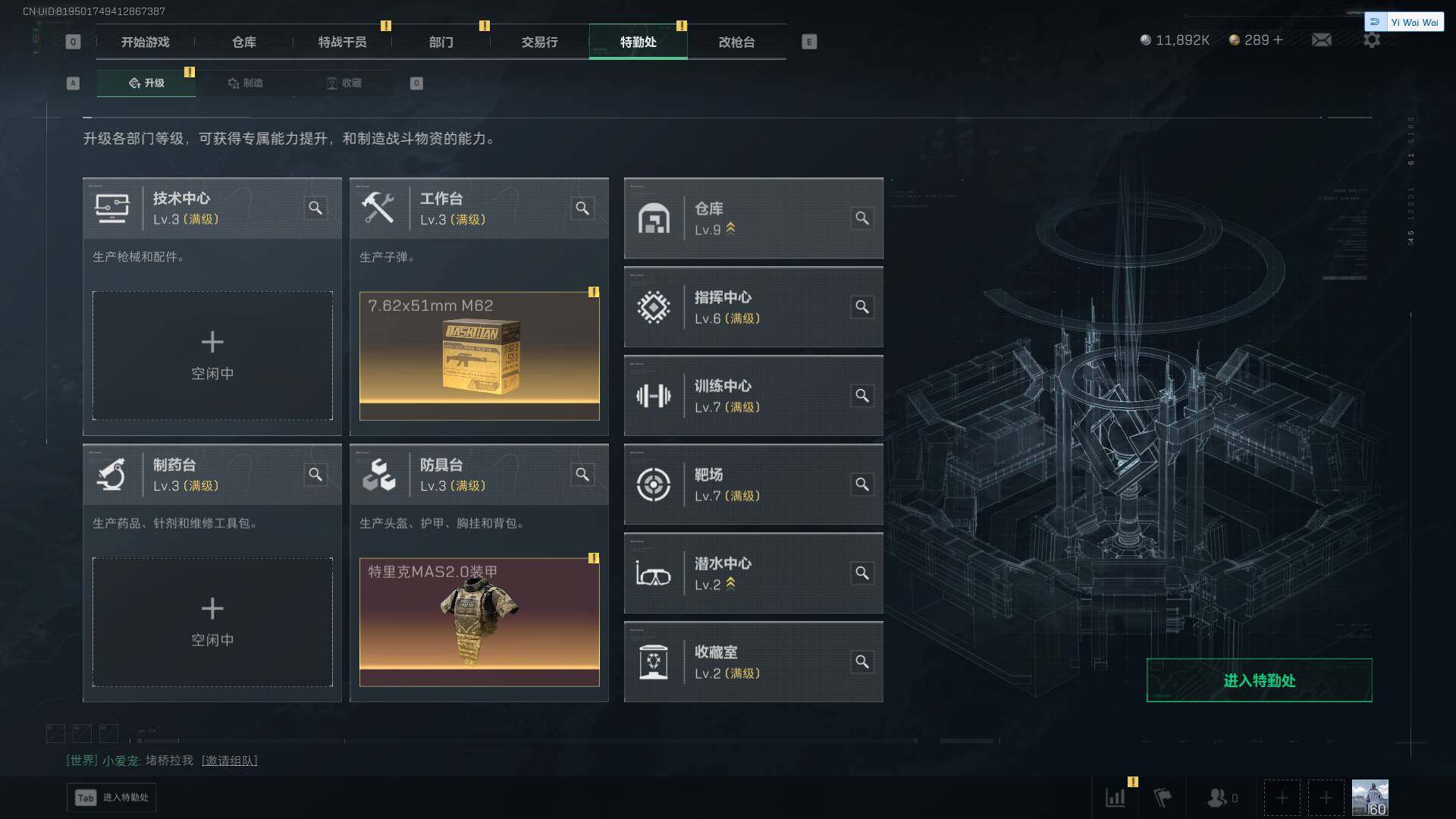Select the 制造 sub-tab
1456x819 pixels.
tap(245, 83)
